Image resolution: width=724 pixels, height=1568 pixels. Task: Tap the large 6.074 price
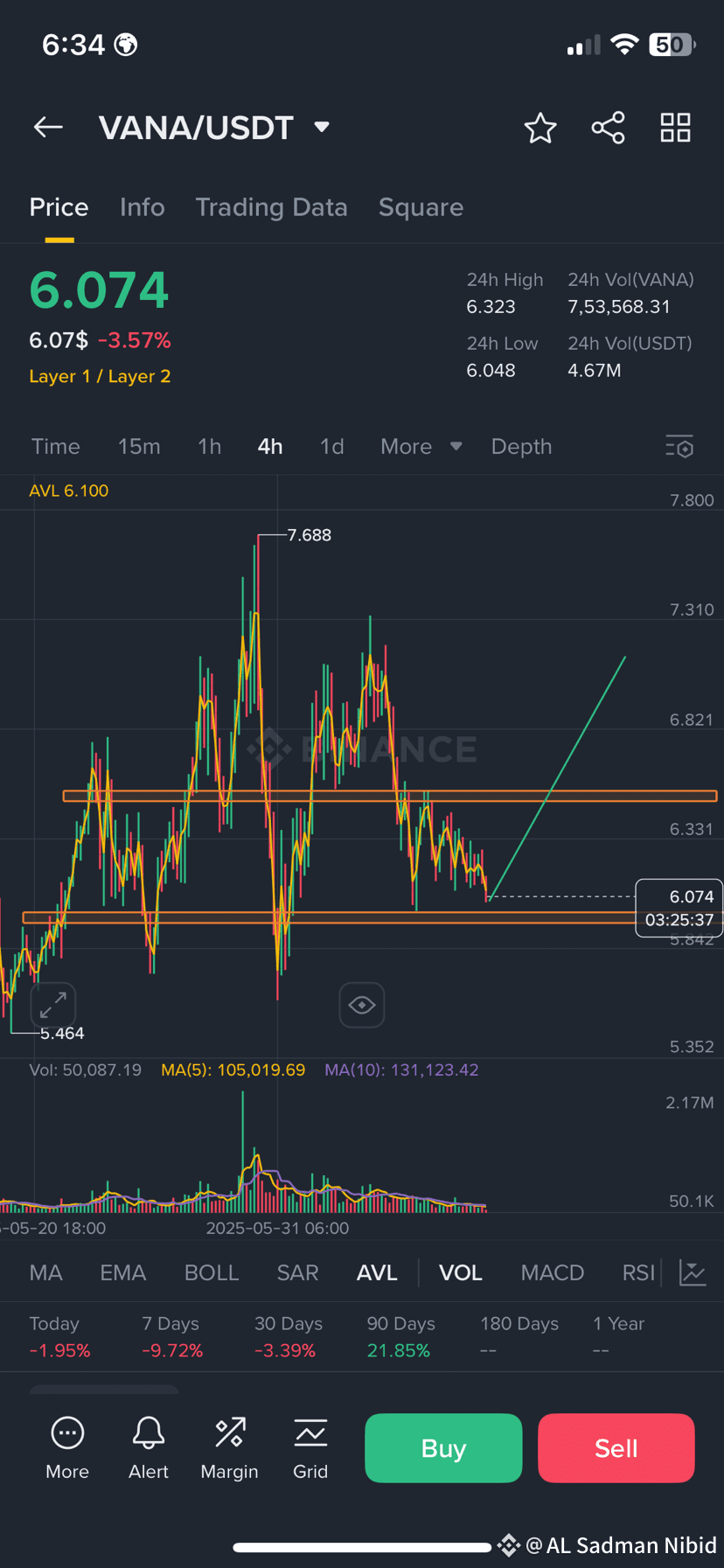click(99, 290)
